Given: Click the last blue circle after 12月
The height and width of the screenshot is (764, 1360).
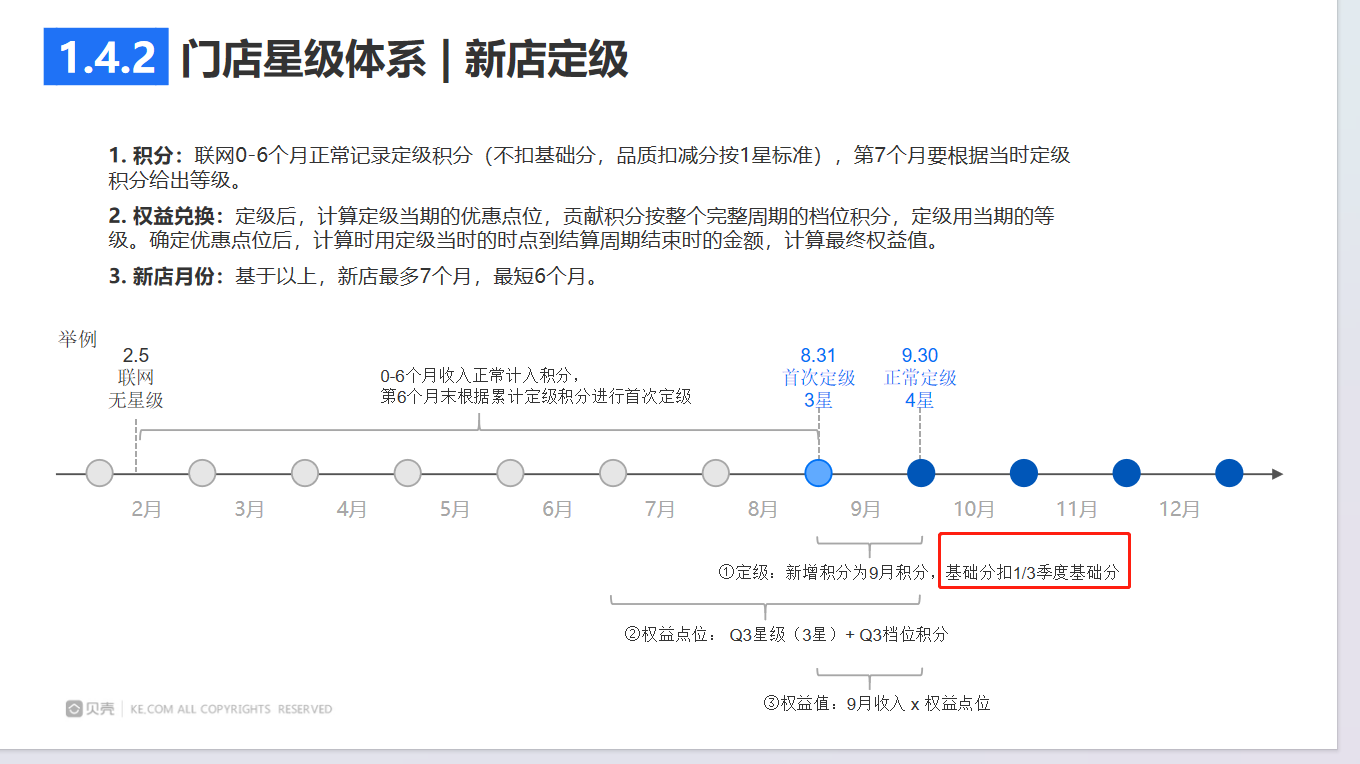Looking at the screenshot, I should (x=1228, y=473).
